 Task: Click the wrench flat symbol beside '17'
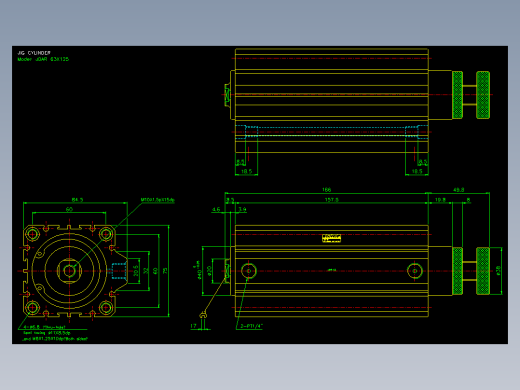(203, 315)
